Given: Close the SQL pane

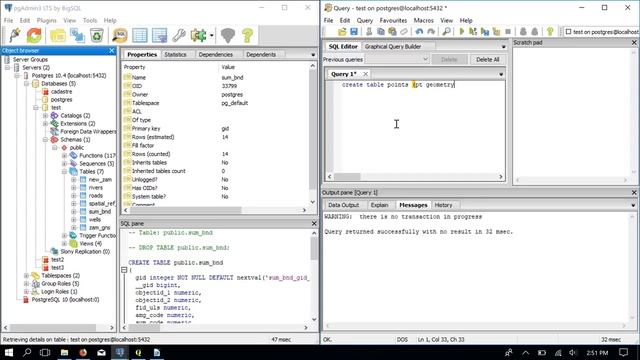Looking at the screenshot, I should tap(314, 224).
